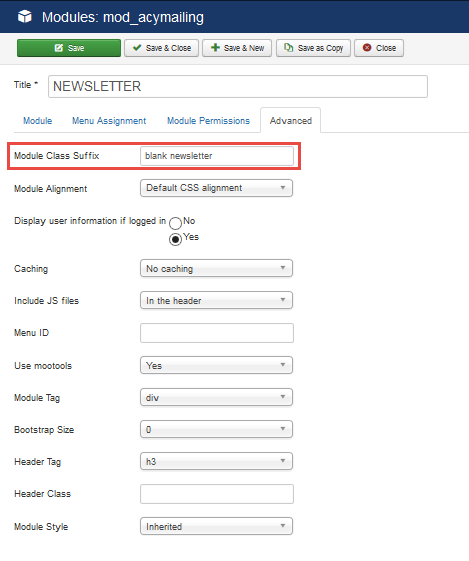Click the Save as Copy button

(313, 48)
